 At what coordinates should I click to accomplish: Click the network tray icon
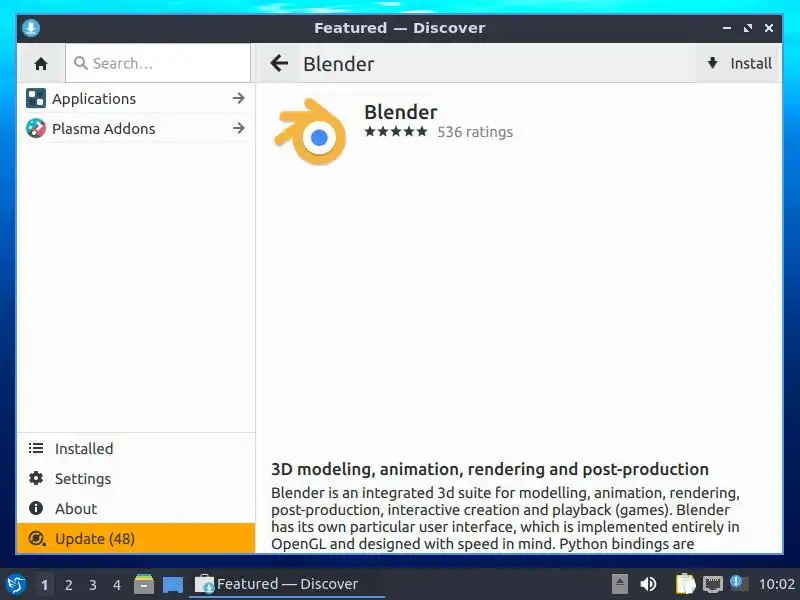[x=712, y=584]
